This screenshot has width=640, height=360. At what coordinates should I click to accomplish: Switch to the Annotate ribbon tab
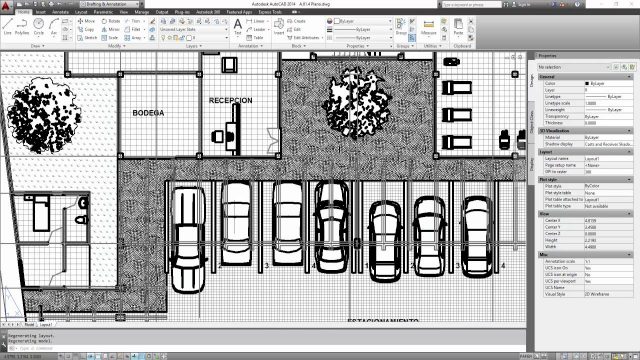(60, 12)
